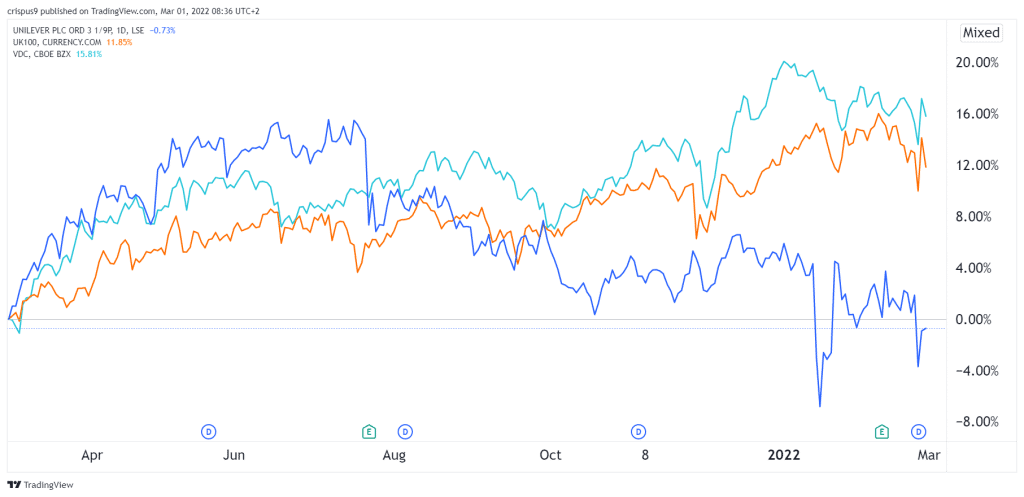
Task: Click the dividend marker below June
Action: tap(209, 431)
